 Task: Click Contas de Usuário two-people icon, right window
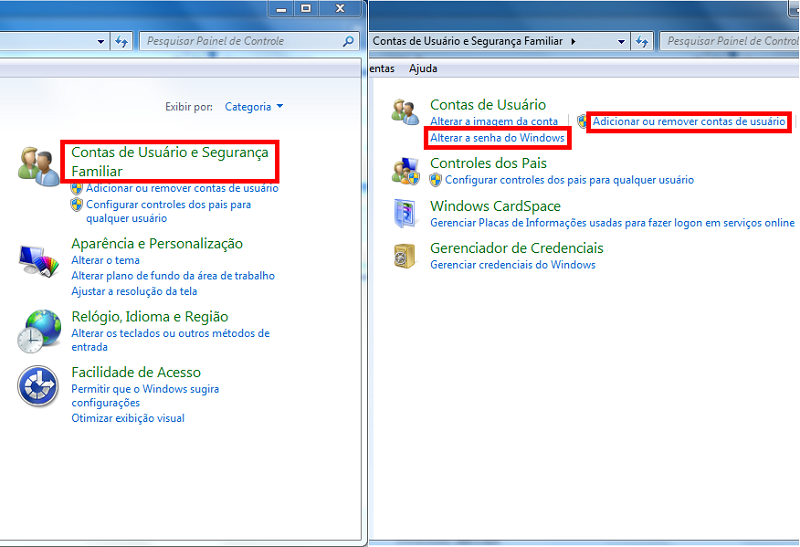coord(406,112)
